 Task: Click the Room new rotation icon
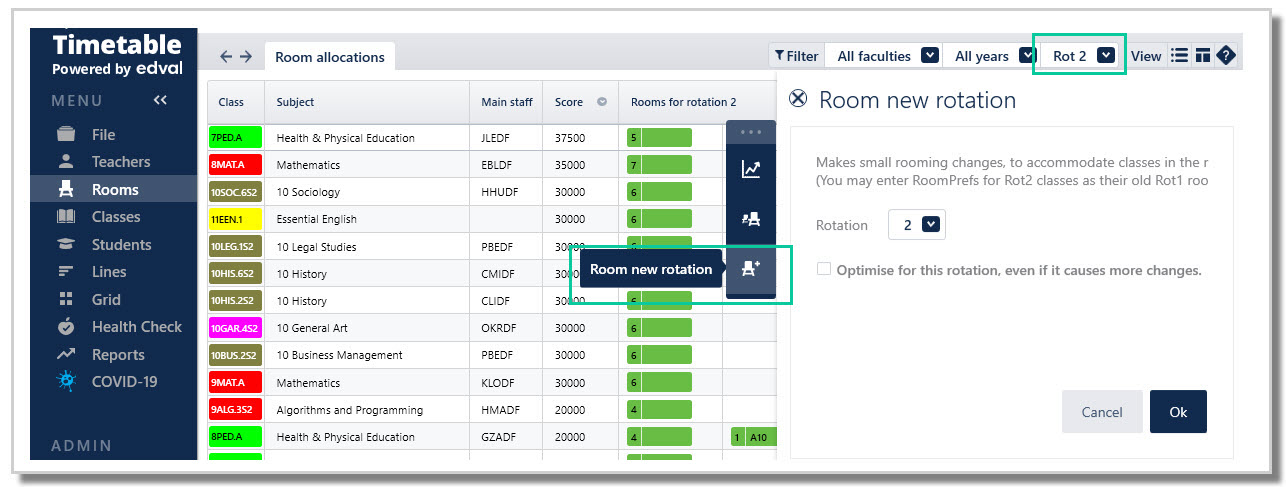[x=751, y=268]
